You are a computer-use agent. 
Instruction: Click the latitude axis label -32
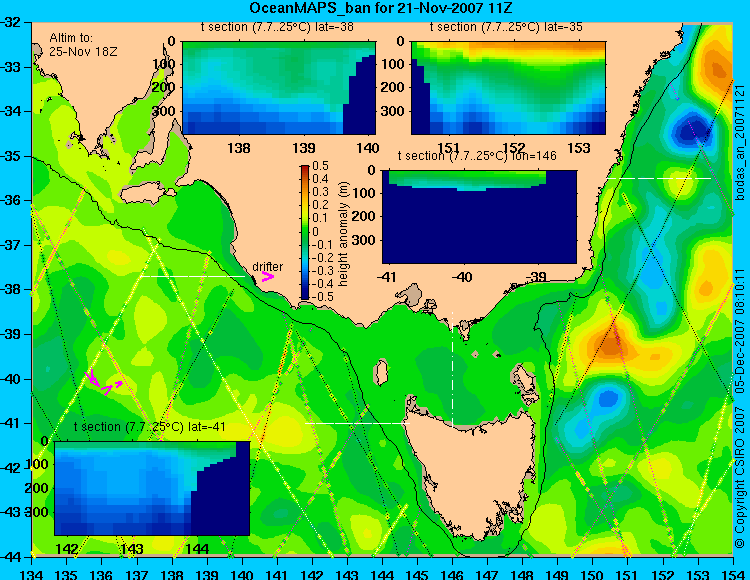(10, 22)
